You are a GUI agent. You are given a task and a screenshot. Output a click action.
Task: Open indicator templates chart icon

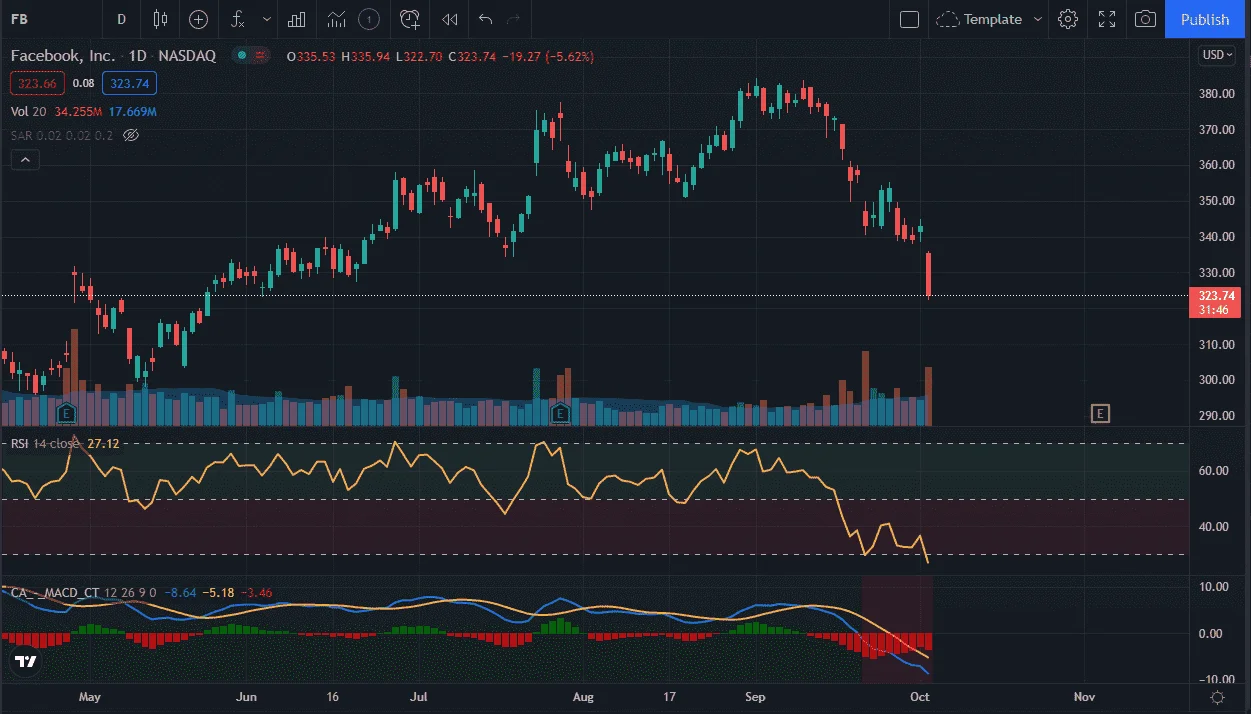(x=337, y=19)
